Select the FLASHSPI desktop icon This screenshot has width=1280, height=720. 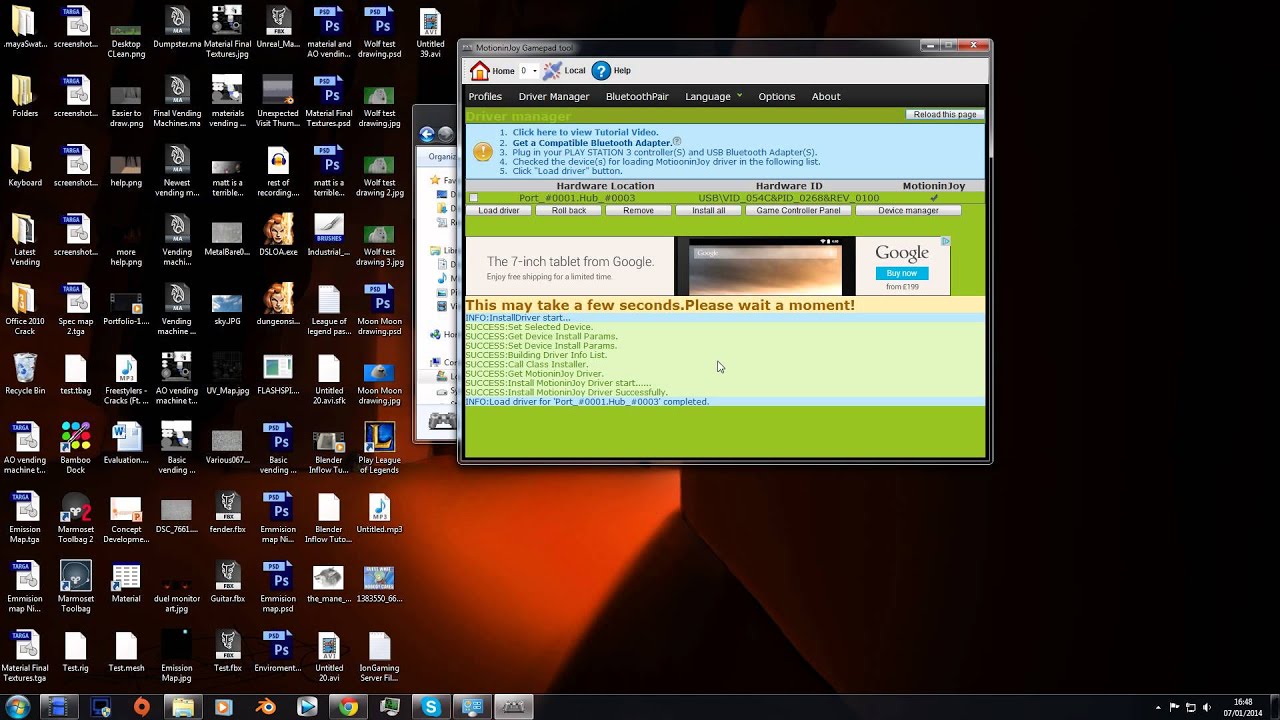[x=278, y=375]
